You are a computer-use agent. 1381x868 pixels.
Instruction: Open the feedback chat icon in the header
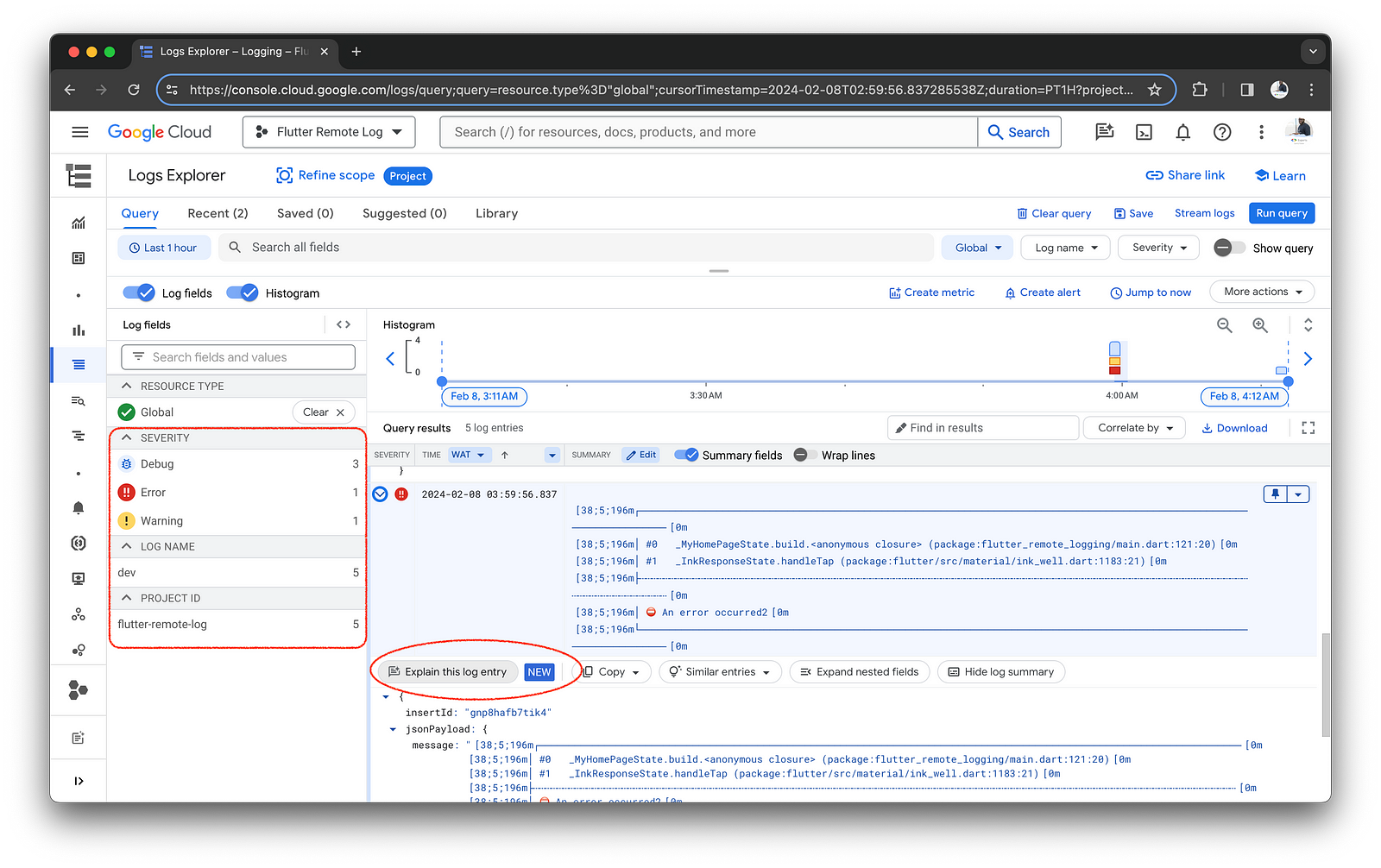click(x=1104, y=132)
